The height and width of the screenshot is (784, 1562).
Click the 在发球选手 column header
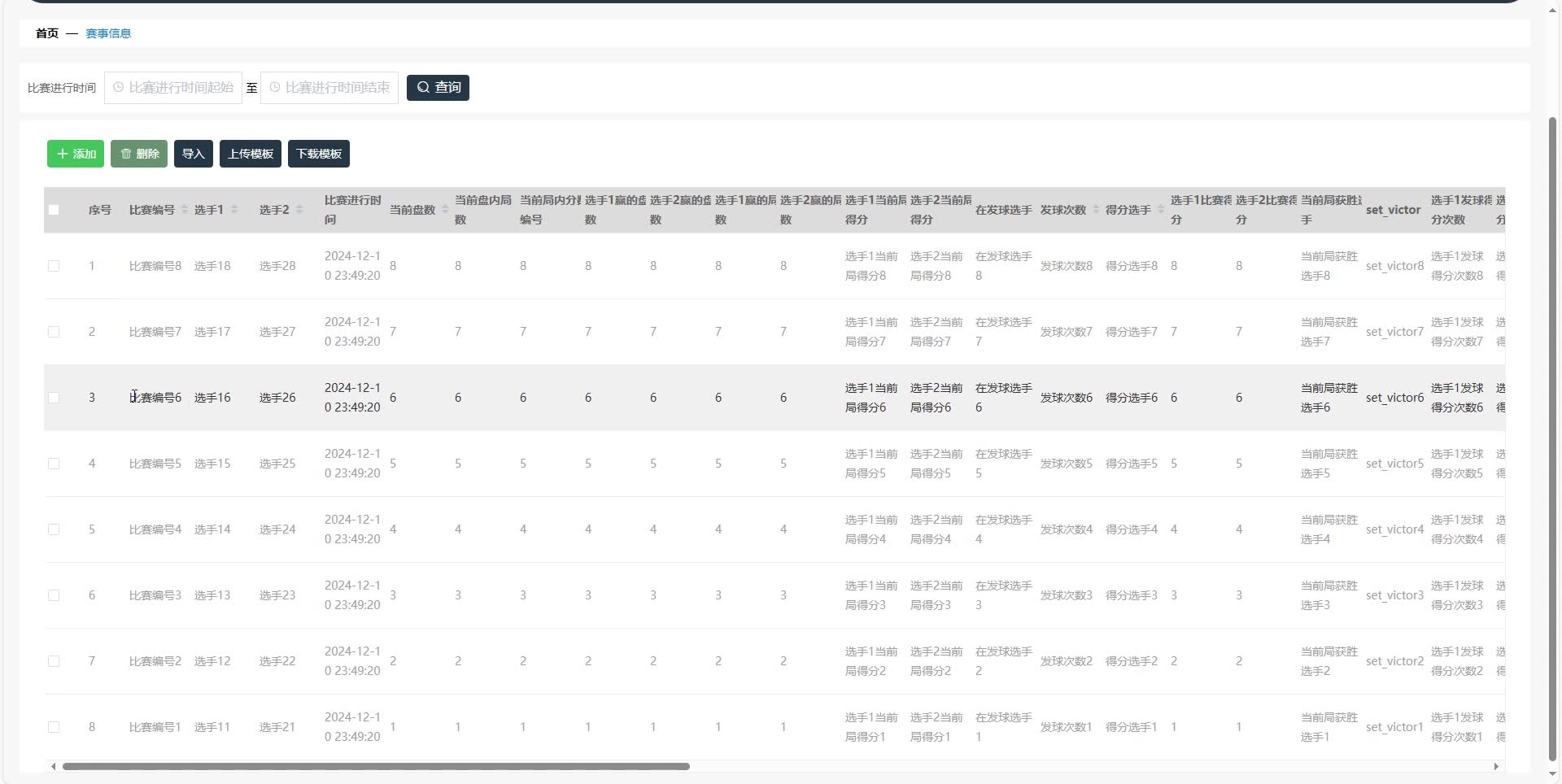click(1003, 210)
